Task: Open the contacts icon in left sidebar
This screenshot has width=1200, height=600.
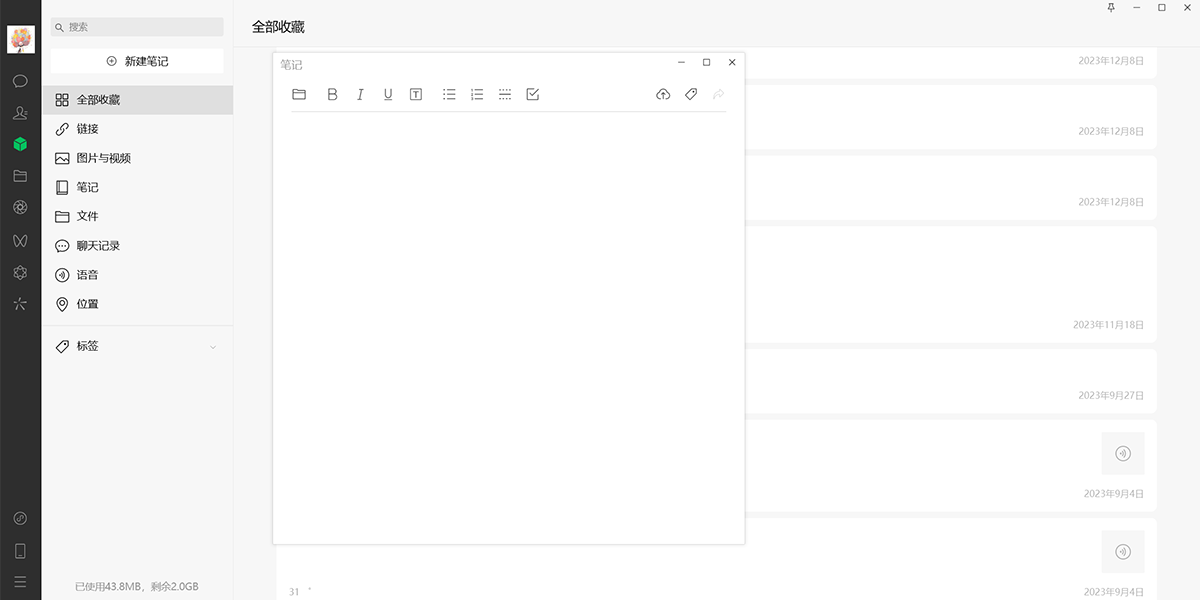Action: tap(20, 113)
